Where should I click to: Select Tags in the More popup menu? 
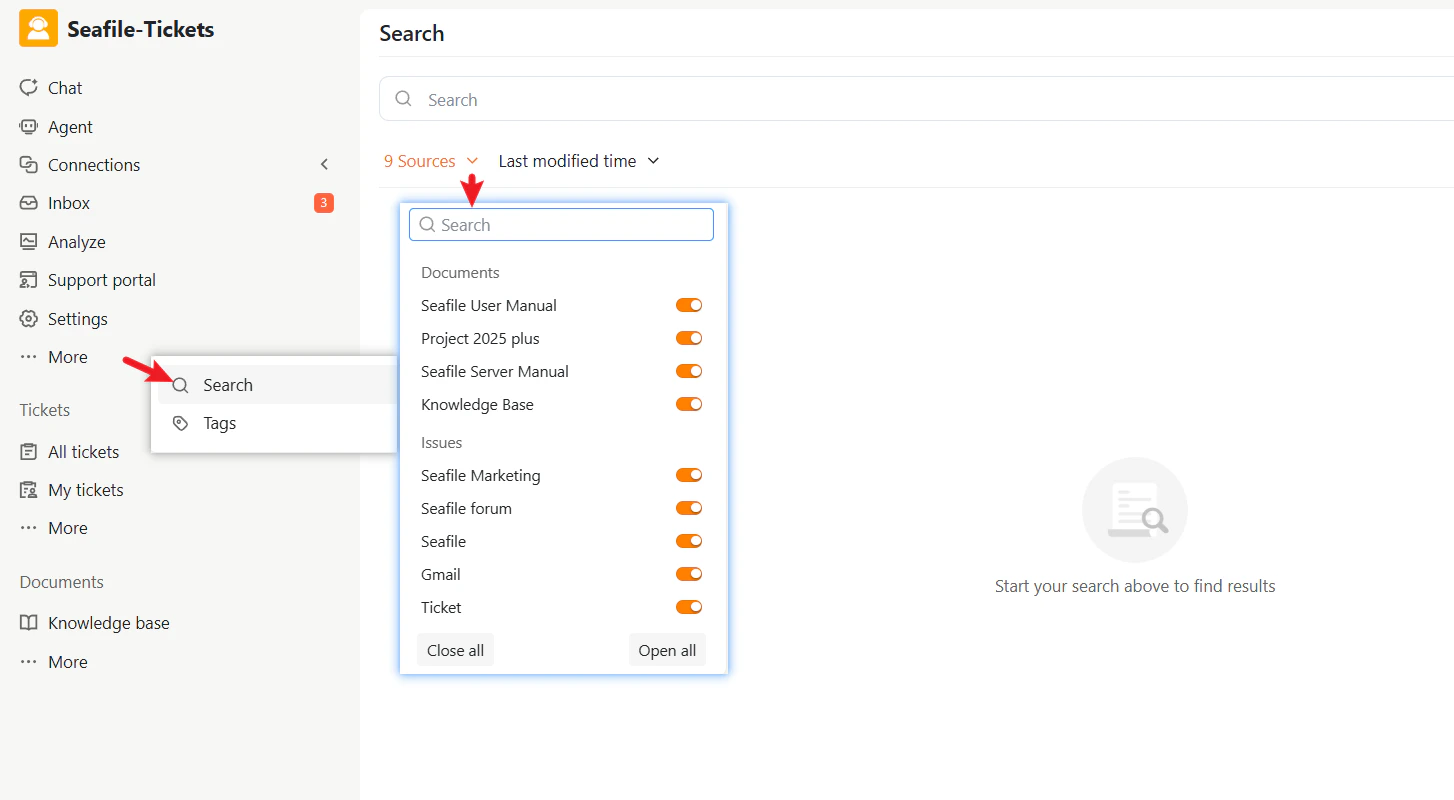(x=278, y=423)
